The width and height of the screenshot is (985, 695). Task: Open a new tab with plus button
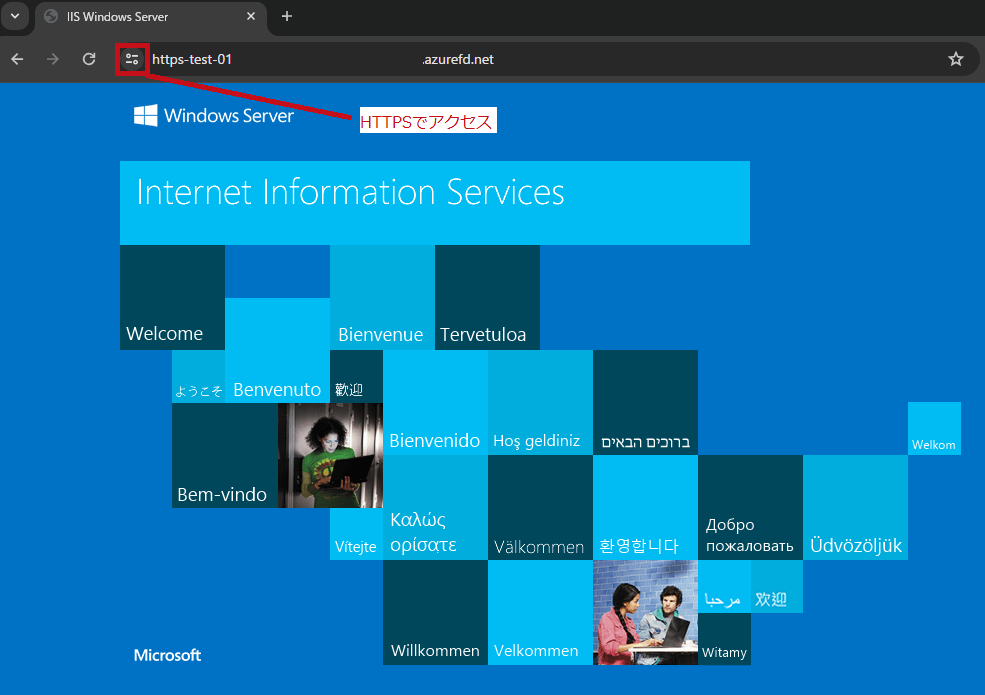287,16
